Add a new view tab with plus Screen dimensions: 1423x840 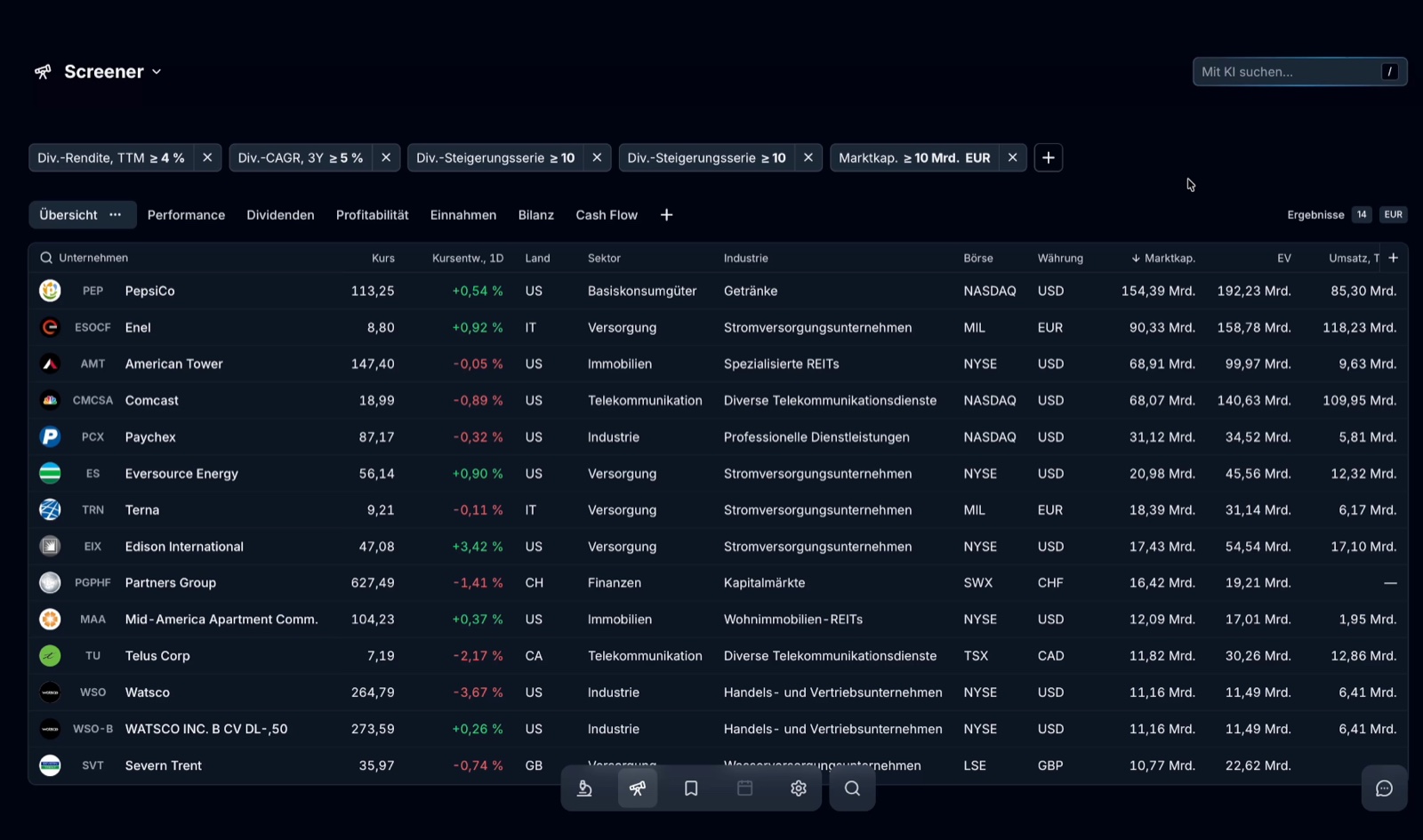(666, 215)
